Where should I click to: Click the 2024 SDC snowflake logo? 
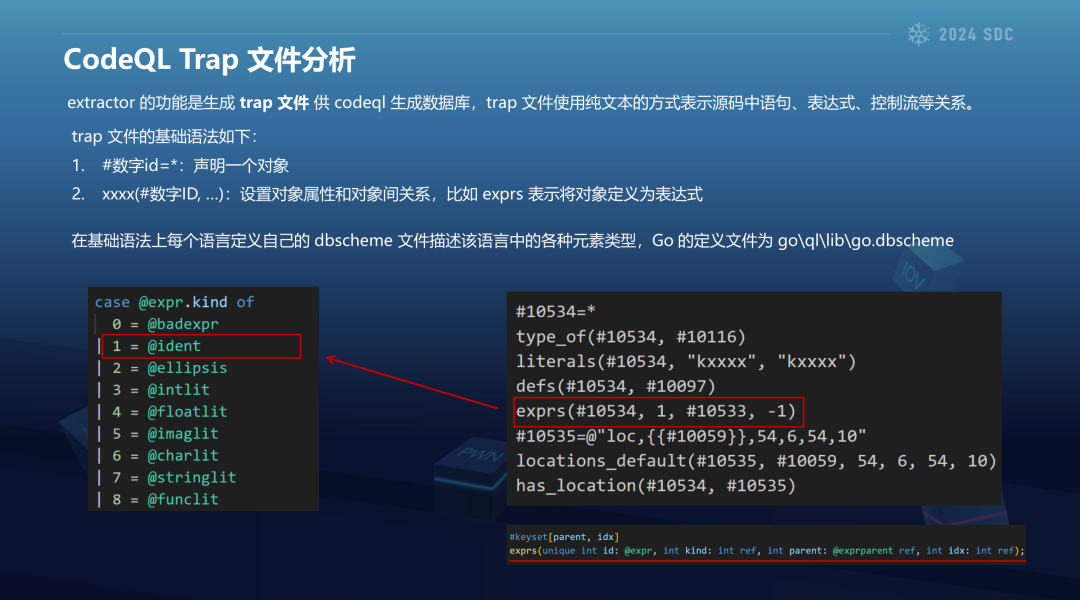tap(918, 34)
